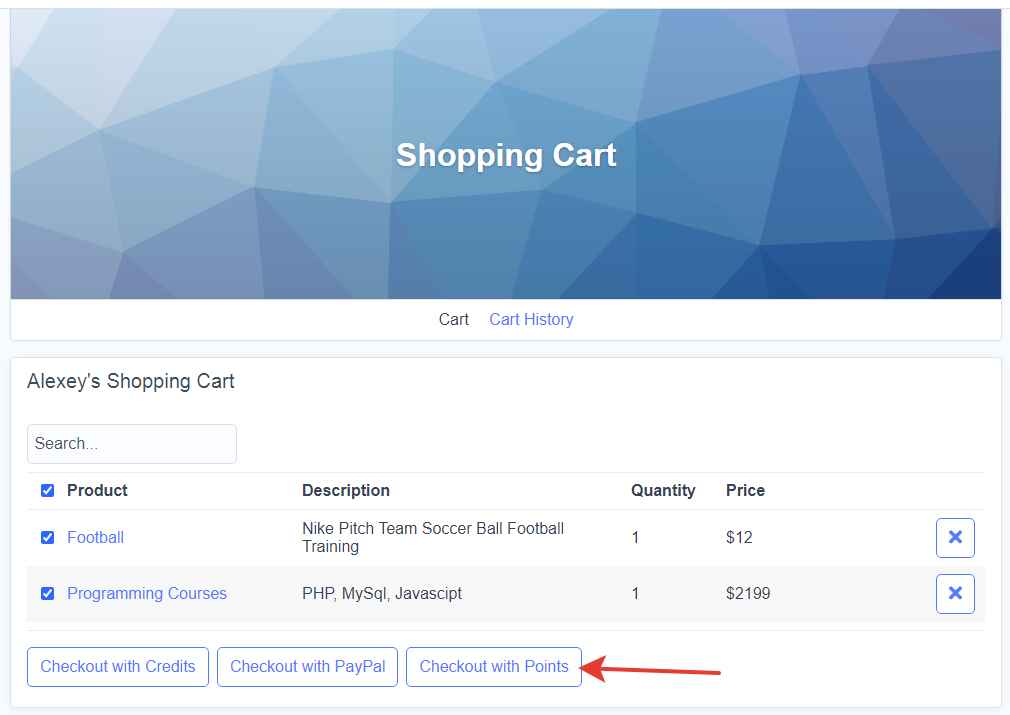Click Checkout with Credits button
The width and height of the screenshot is (1010, 715).
118,667
